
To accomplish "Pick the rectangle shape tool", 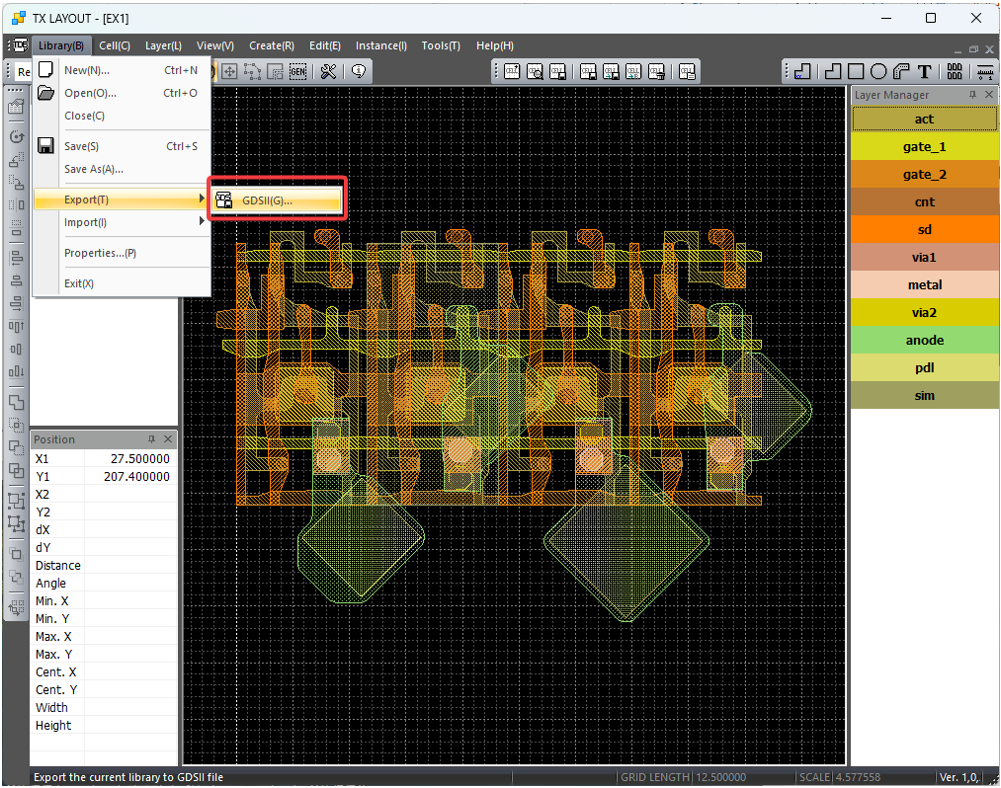I will [x=856, y=71].
